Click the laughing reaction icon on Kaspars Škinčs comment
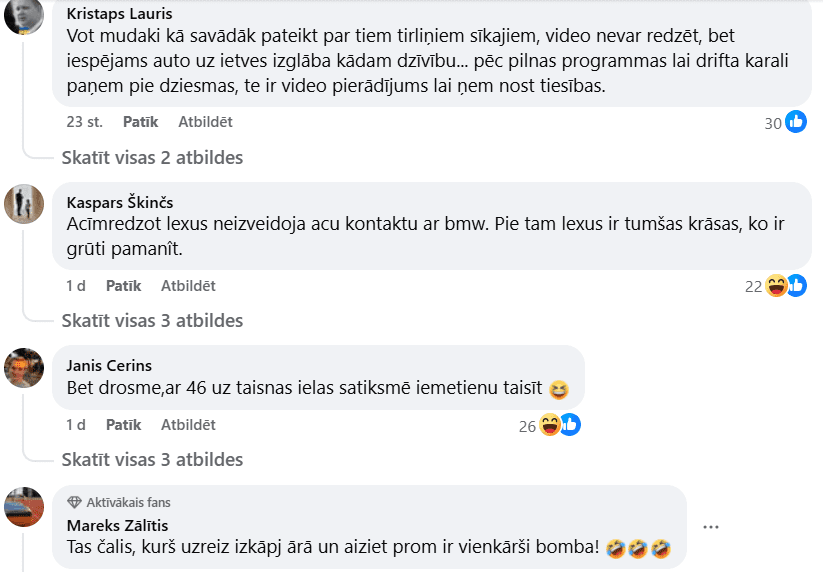This screenshot has height=572, width=823. pyautogui.click(x=776, y=286)
